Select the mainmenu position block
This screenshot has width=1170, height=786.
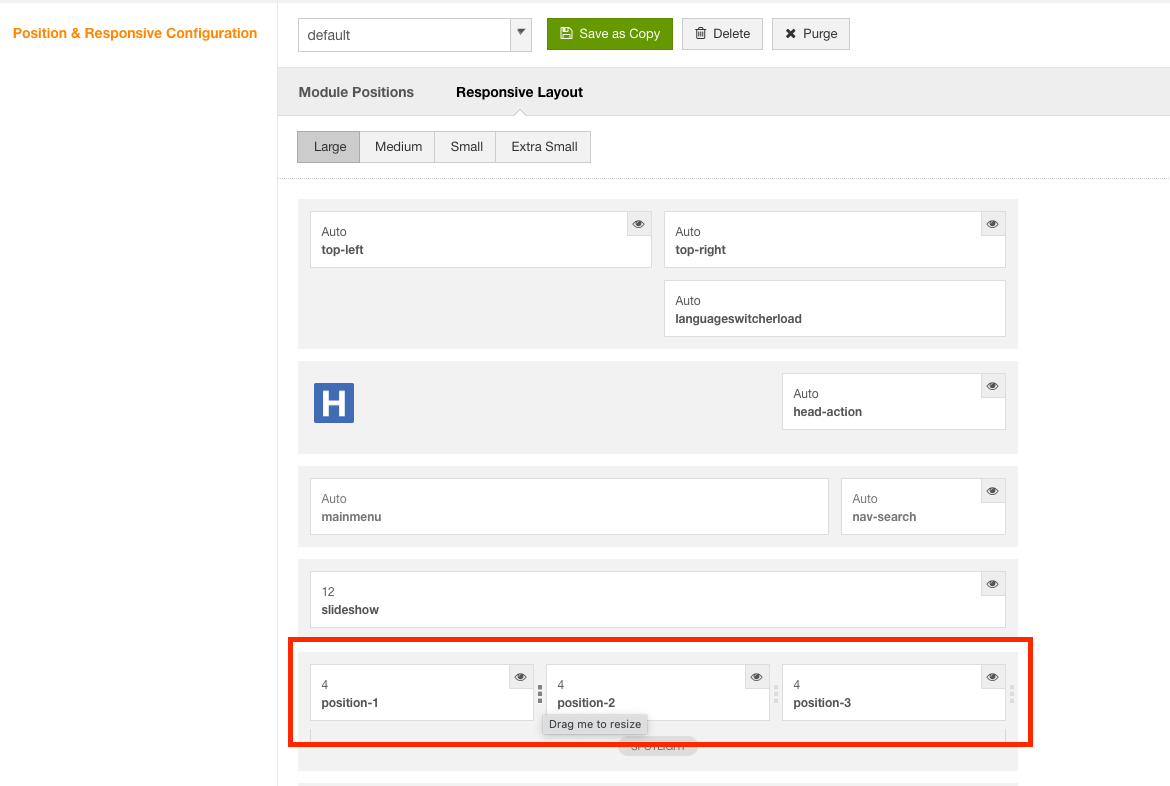pos(569,507)
